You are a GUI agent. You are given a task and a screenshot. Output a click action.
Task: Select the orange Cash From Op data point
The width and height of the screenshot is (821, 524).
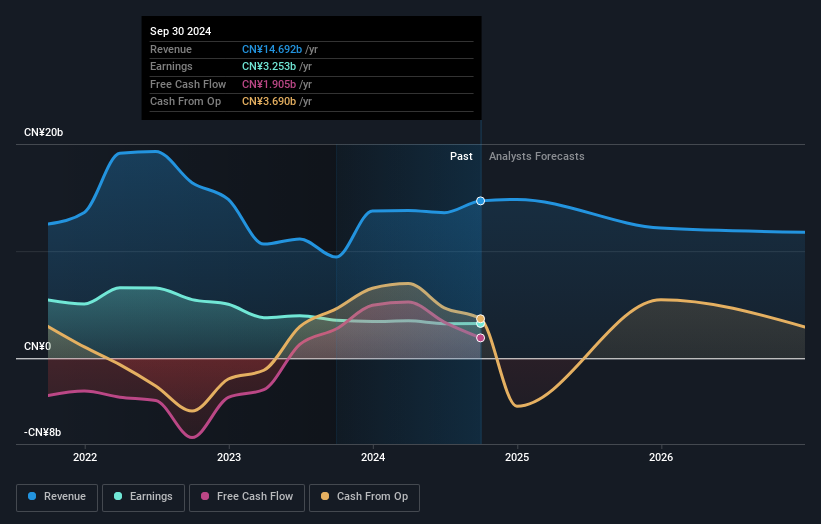click(x=480, y=318)
